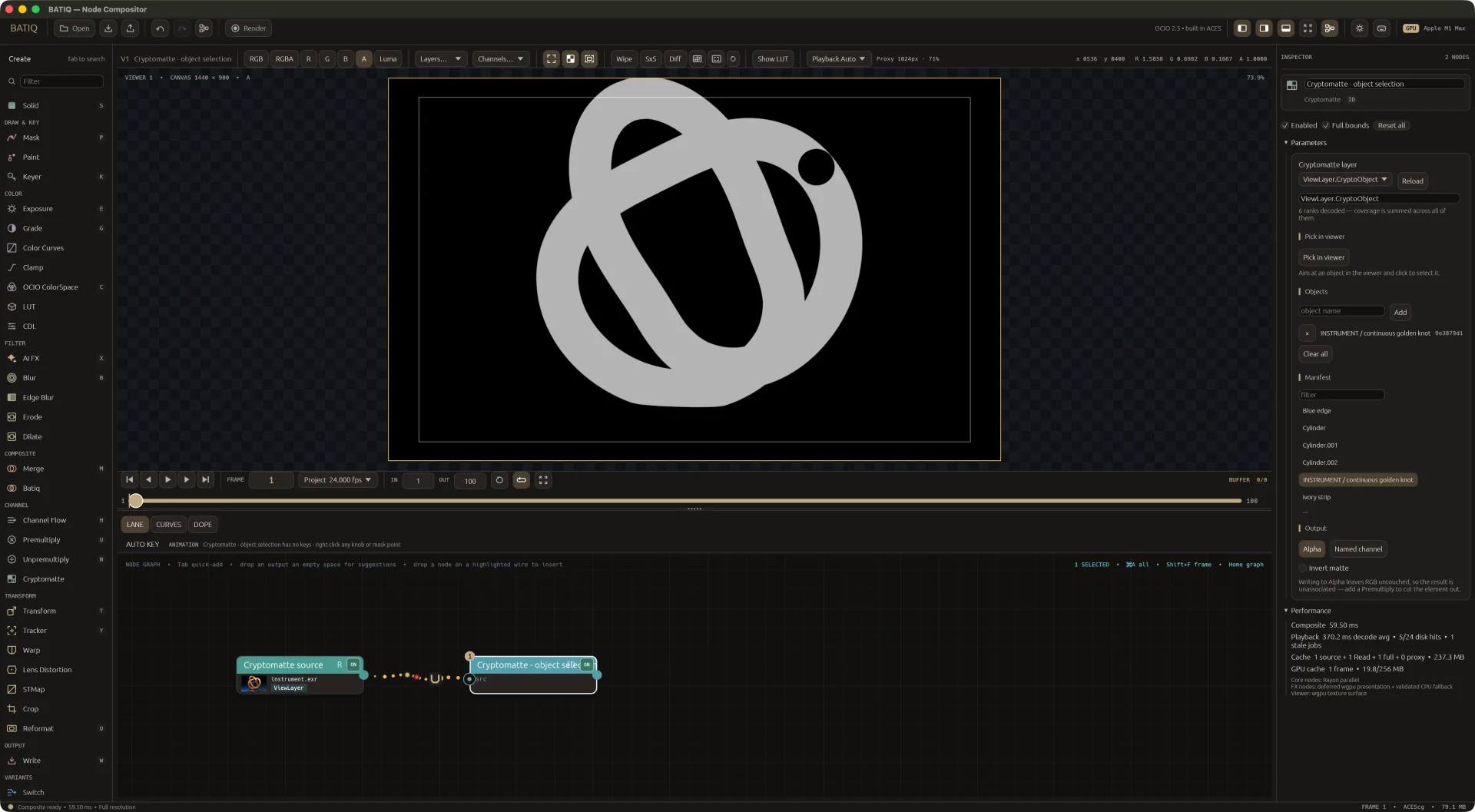Switch viewer to Luma display
This screenshot has width=1475, height=812.
point(388,58)
